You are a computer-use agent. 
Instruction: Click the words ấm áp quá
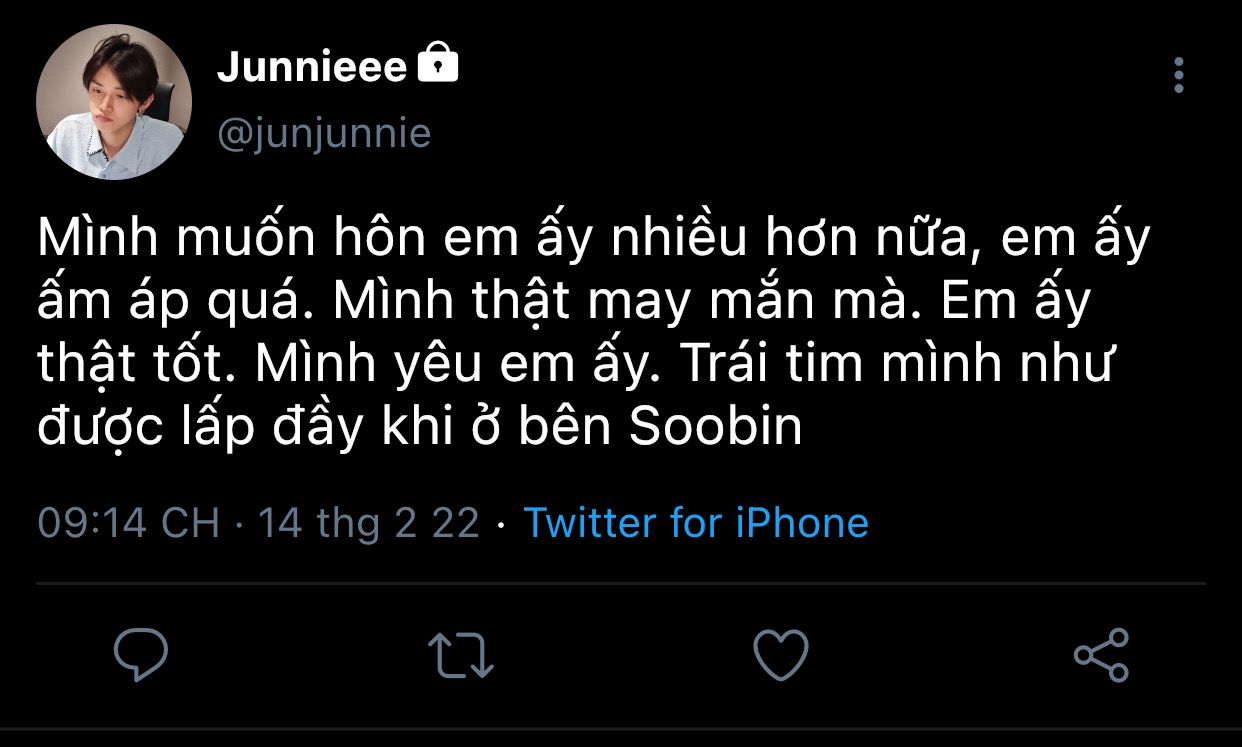click(x=168, y=303)
